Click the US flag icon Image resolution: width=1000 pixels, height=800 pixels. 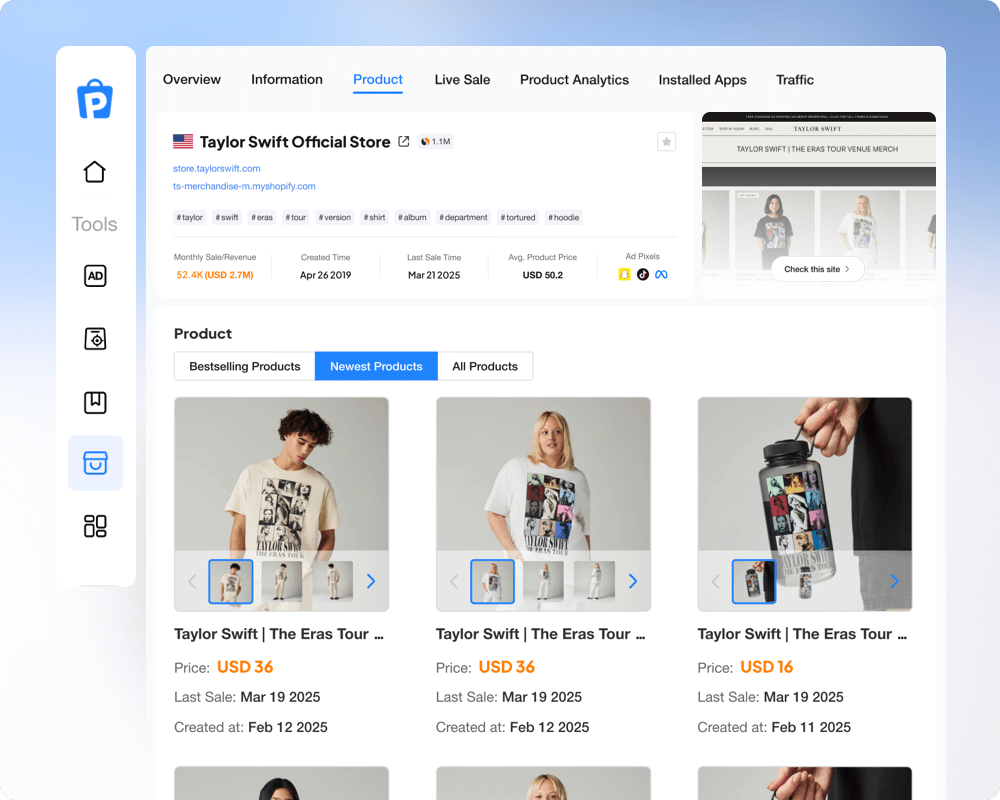click(x=183, y=142)
